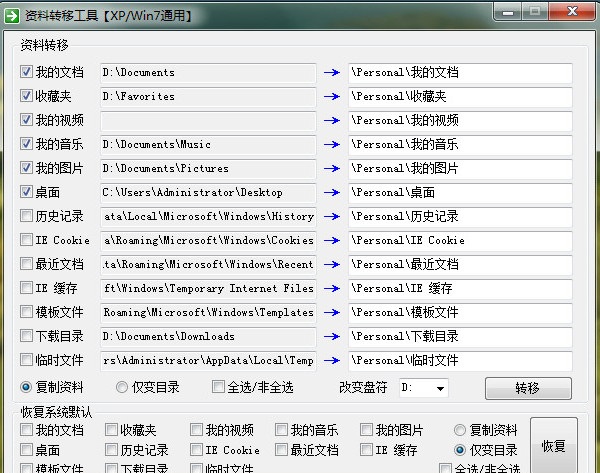Select 复制资料 radio in 恢复系统默认 section
The height and width of the screenshot is (473, 600).
point(460,430)
